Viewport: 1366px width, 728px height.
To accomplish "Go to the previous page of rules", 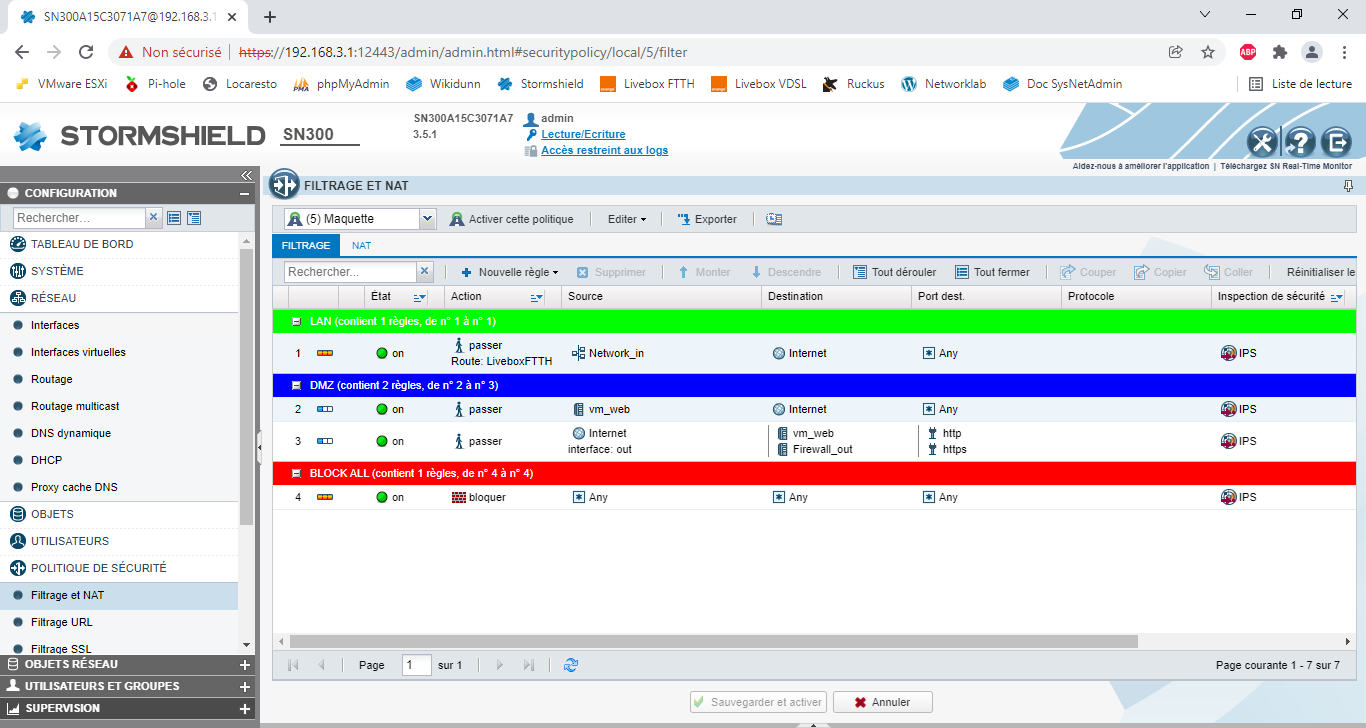I will [321, 665].
